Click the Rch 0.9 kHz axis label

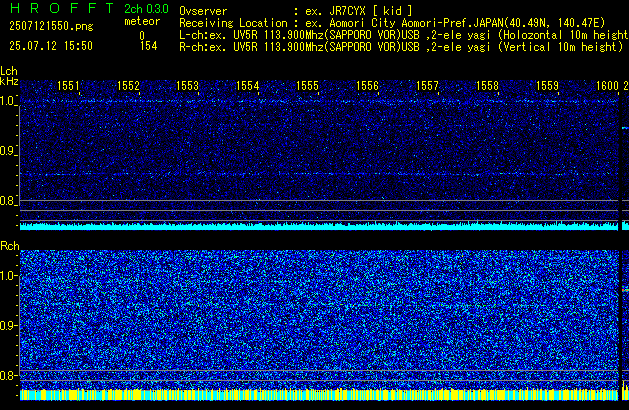pyautogui.click(x=8, y=325)
